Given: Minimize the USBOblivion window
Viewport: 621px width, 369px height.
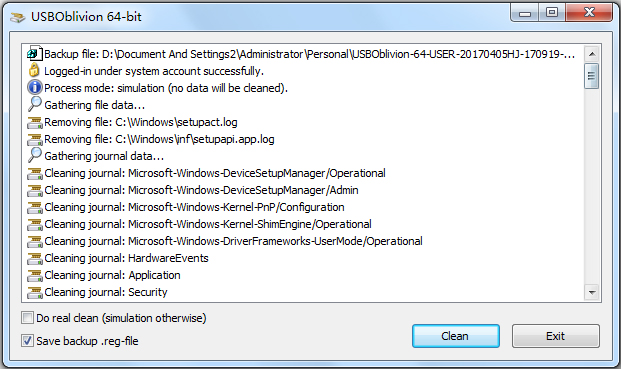Looking at the screenshot, I should tap(525, 13).
